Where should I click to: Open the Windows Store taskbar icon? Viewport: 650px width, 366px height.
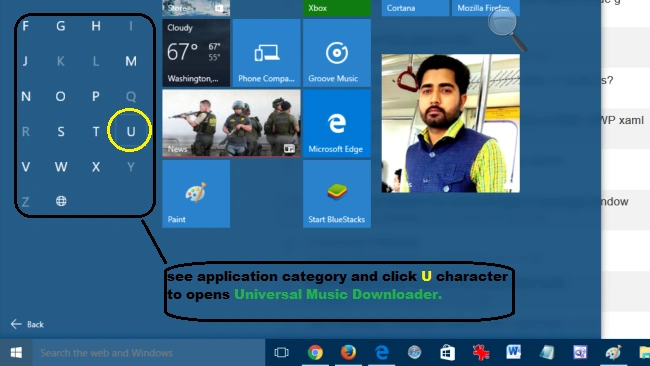point(447,353)
